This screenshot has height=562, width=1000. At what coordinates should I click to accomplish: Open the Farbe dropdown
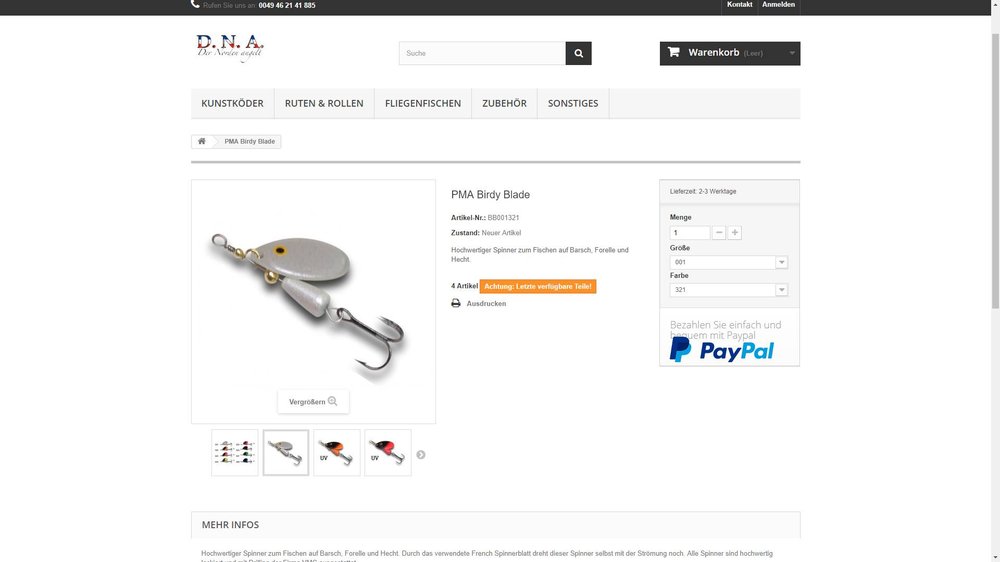tap(728, 290)
